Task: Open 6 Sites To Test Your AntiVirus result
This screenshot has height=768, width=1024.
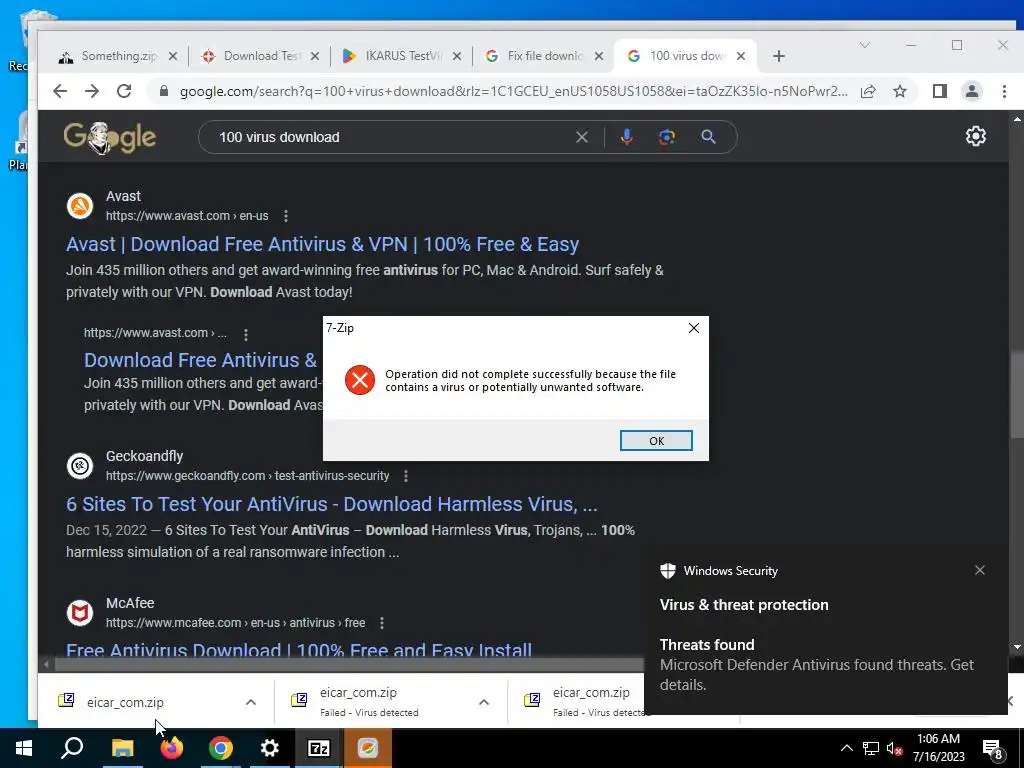Action: (x=332, y=504)
